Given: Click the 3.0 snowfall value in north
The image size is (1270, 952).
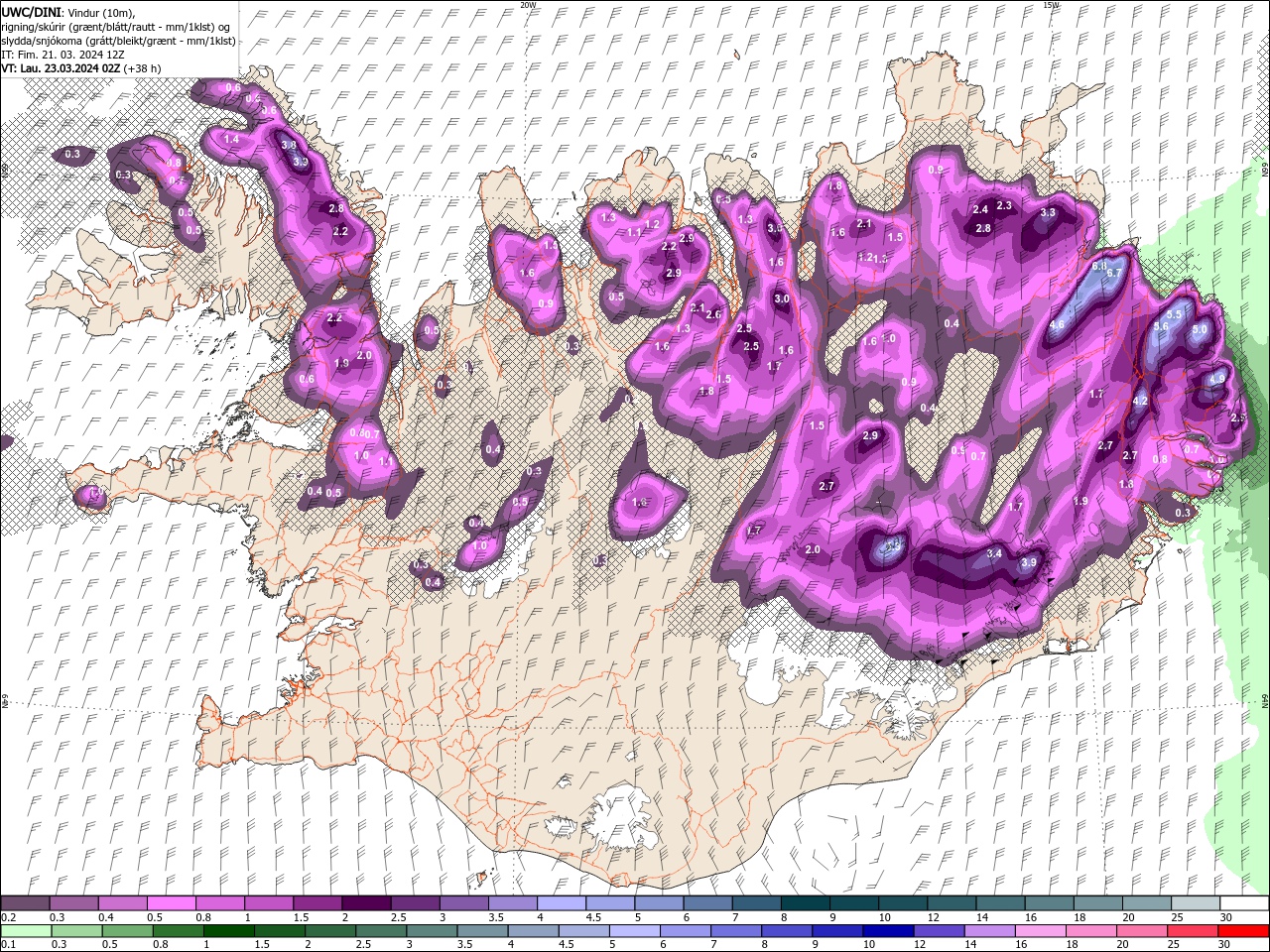Looking at the screenshot, I should [782, 298].
